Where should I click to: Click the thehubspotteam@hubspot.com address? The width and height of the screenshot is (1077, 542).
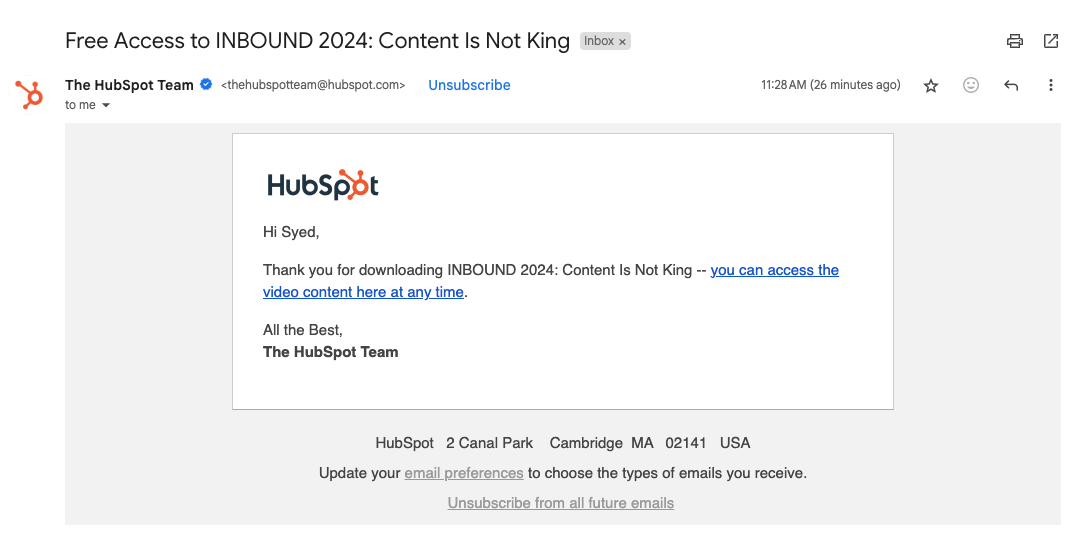[313, 85]
